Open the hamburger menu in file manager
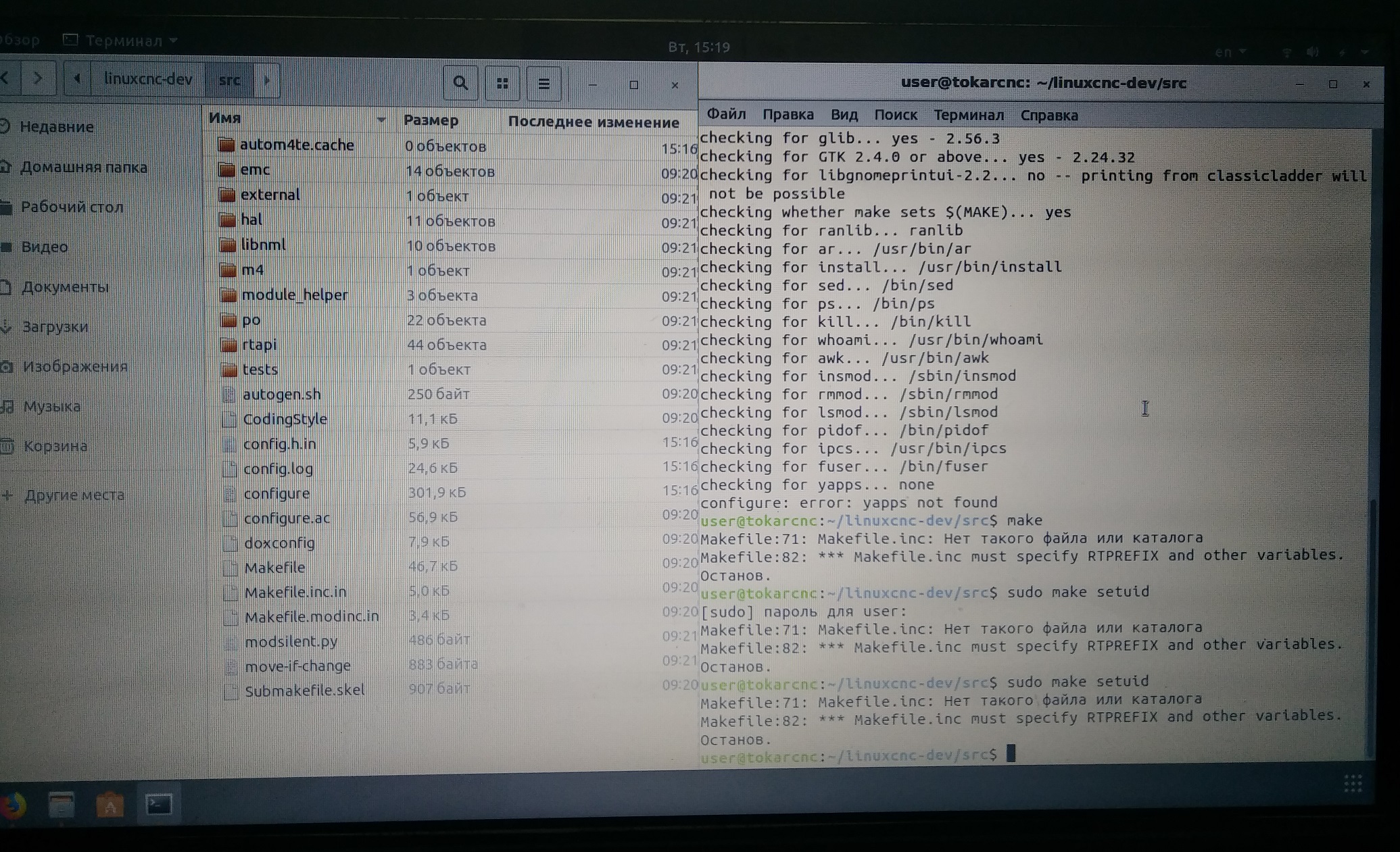Image resolution: width=1400 pixels, height=852 pixels. pos(544,84)
